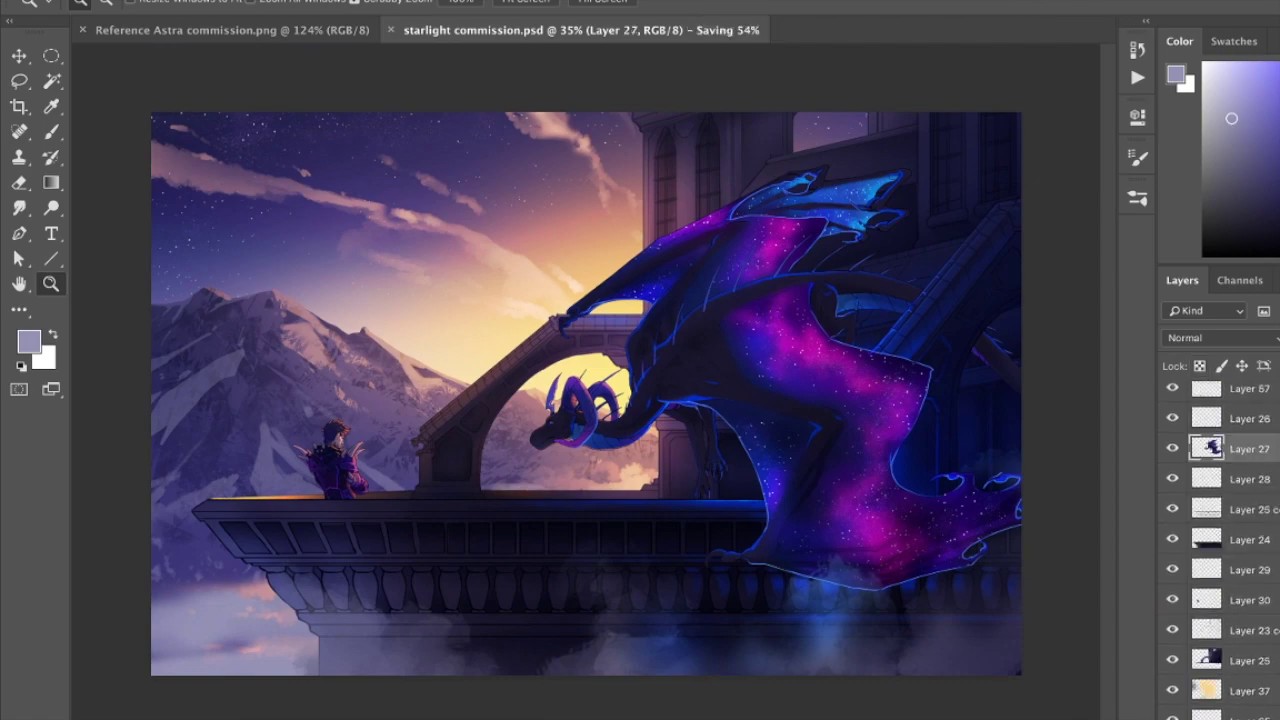Screen dimensions: 1280x720
Task: Close the starlight commission.psd document
Action: coord(390,30)
